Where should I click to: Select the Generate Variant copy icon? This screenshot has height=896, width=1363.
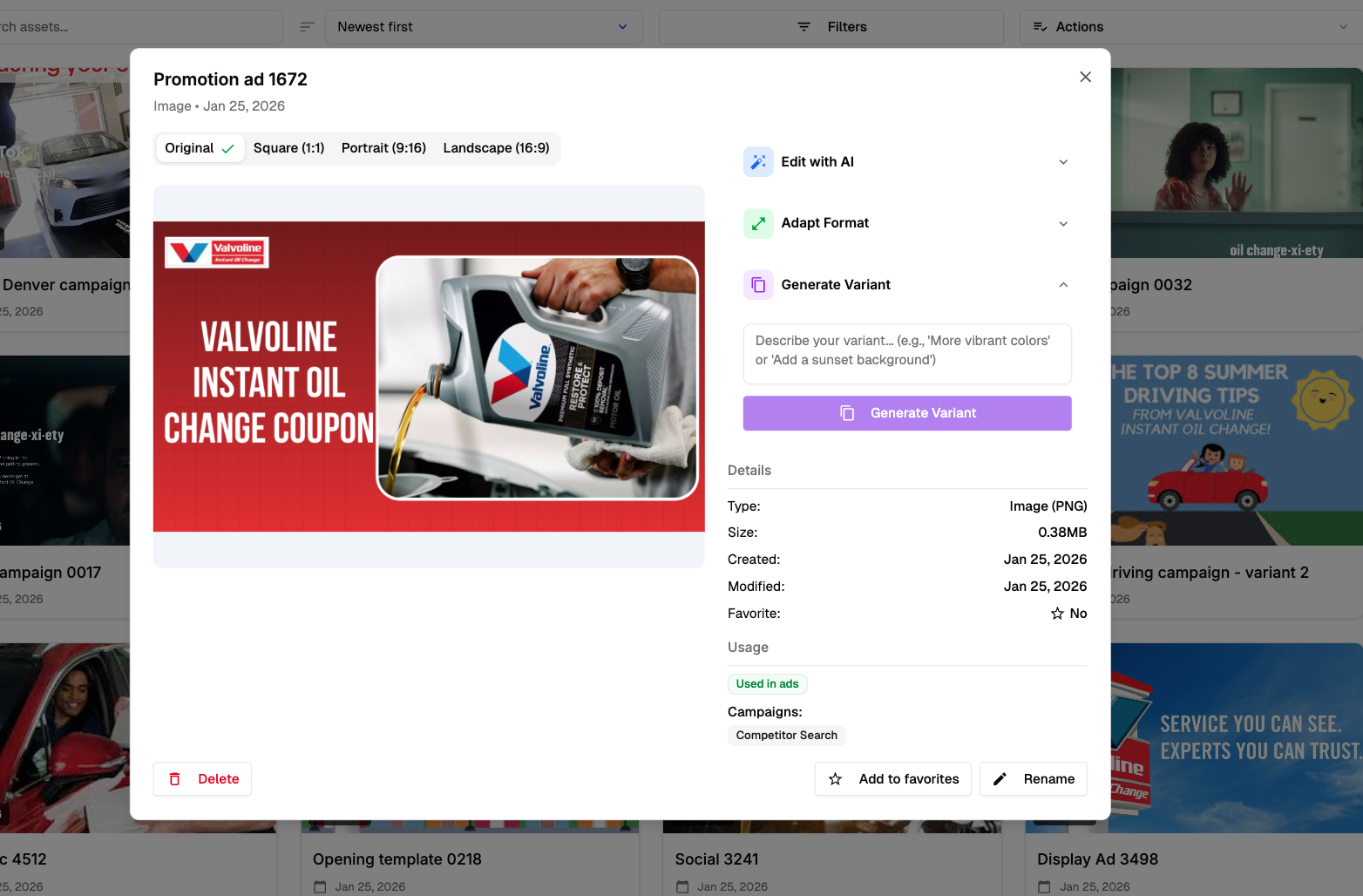pos(758,284)
